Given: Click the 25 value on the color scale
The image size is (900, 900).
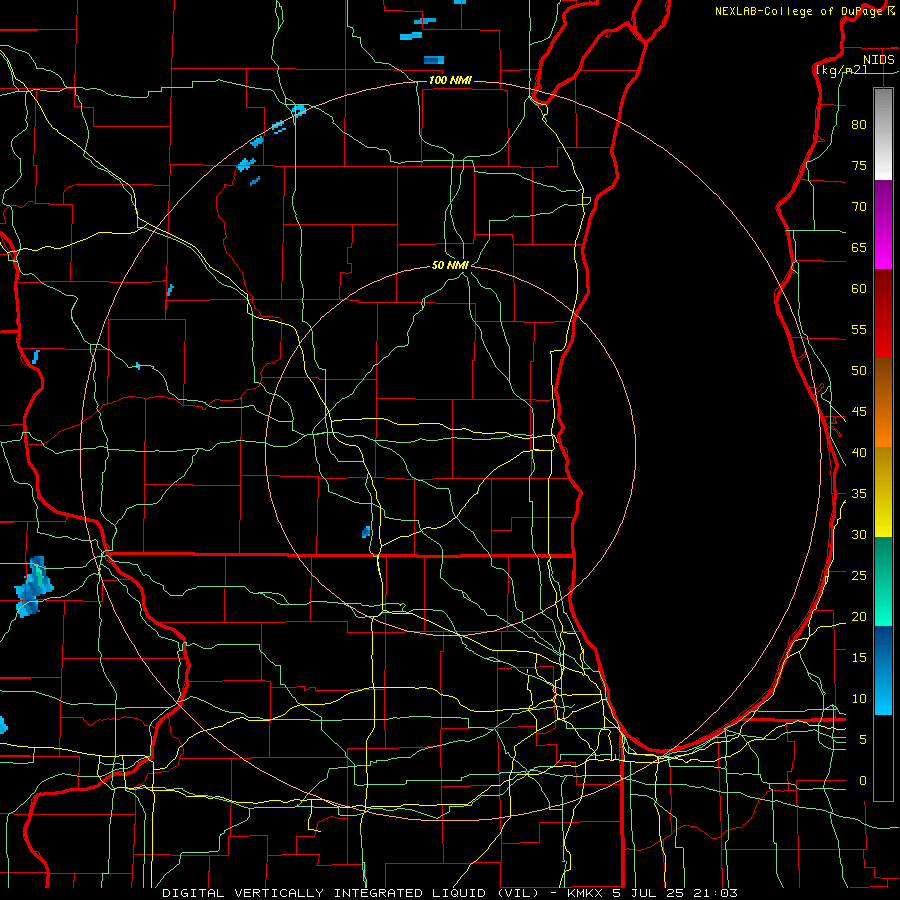Looking at the screenshot, I should (x=859, y=575).
